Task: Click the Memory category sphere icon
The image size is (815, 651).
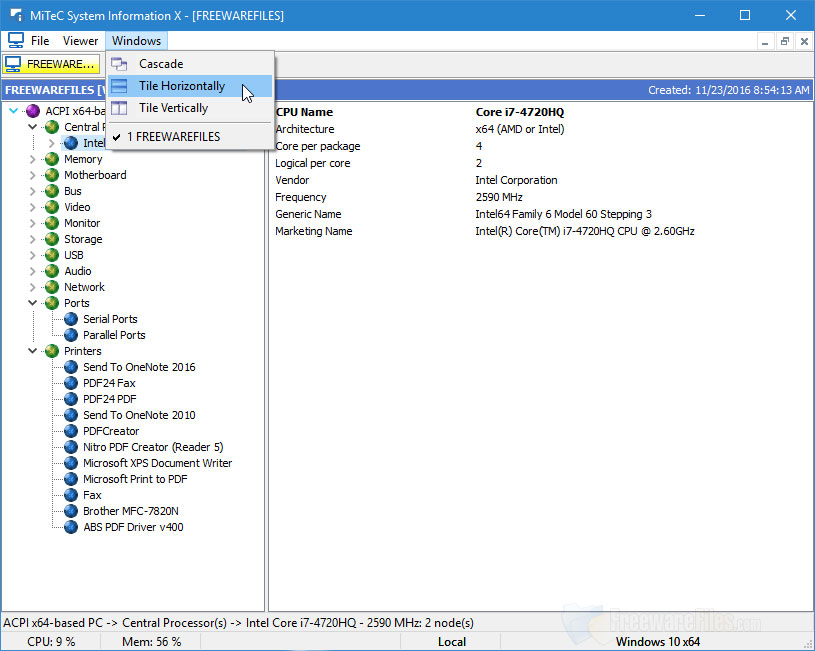Action: click(x=49, y=159)
